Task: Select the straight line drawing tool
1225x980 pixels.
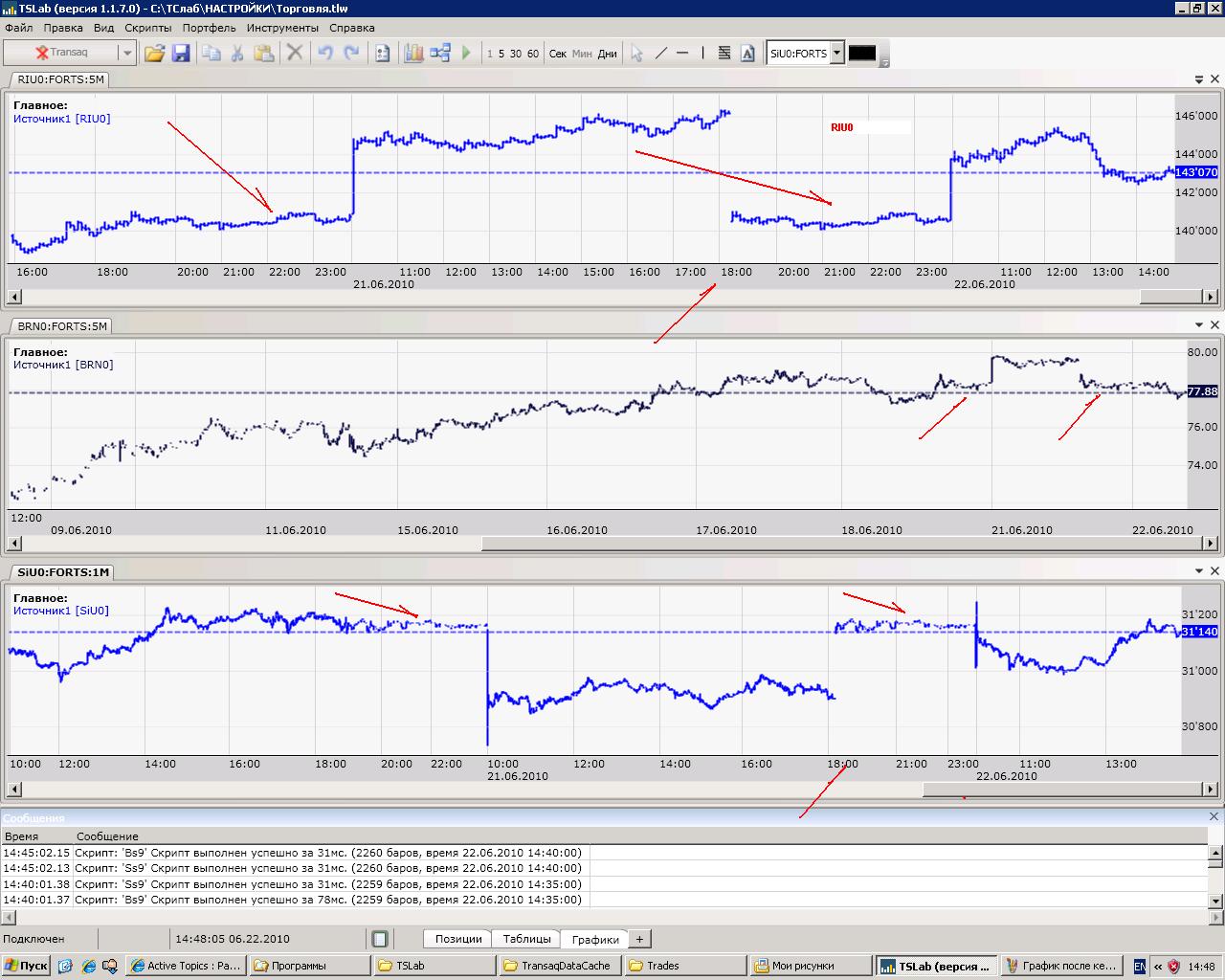Action: tap(660, 54)
